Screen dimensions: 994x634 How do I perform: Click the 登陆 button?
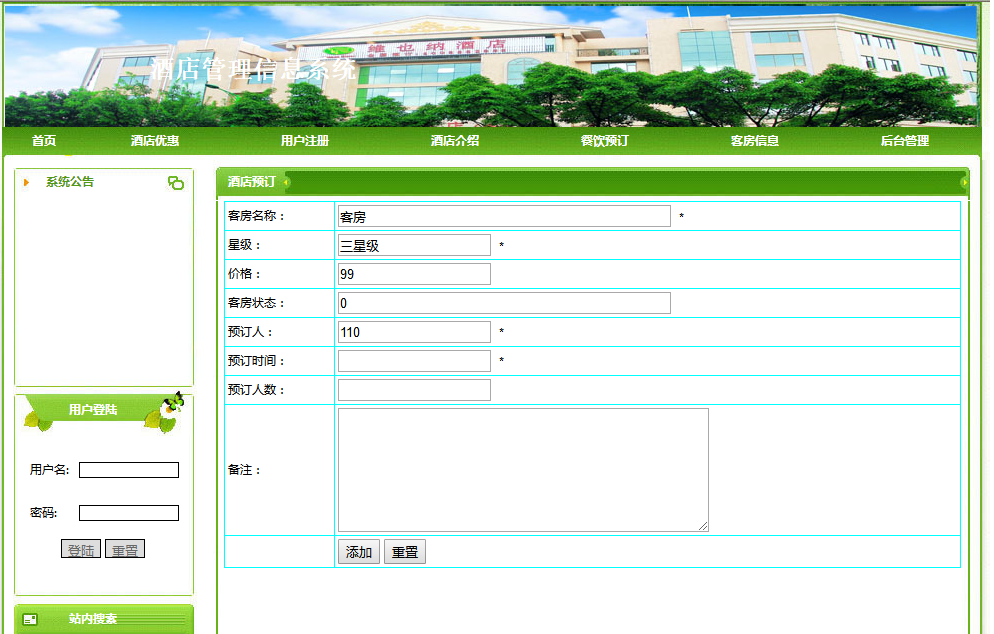click(81, 549)
